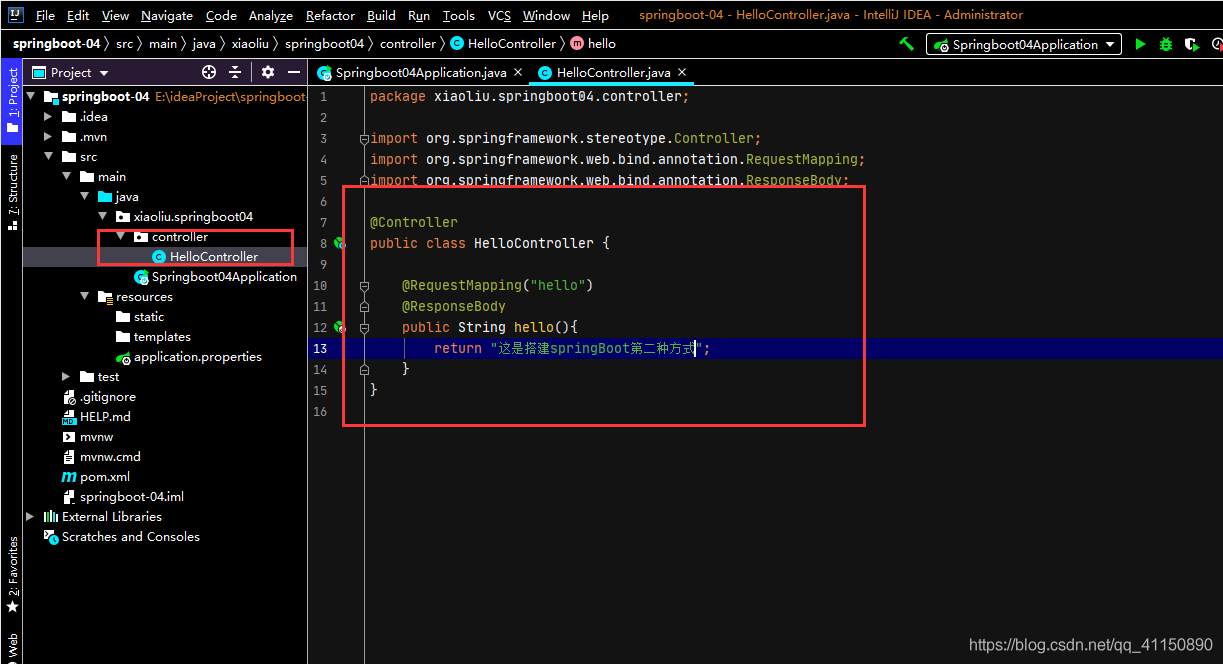
Task: Click the controller breadcrumb in the navigation bar
Action: point(408,44)
